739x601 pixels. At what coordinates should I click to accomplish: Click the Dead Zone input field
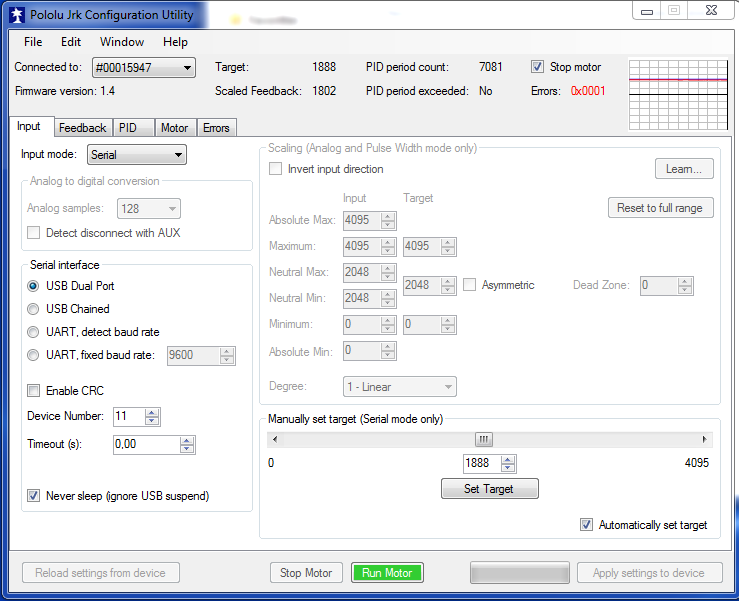click(659, 286)
